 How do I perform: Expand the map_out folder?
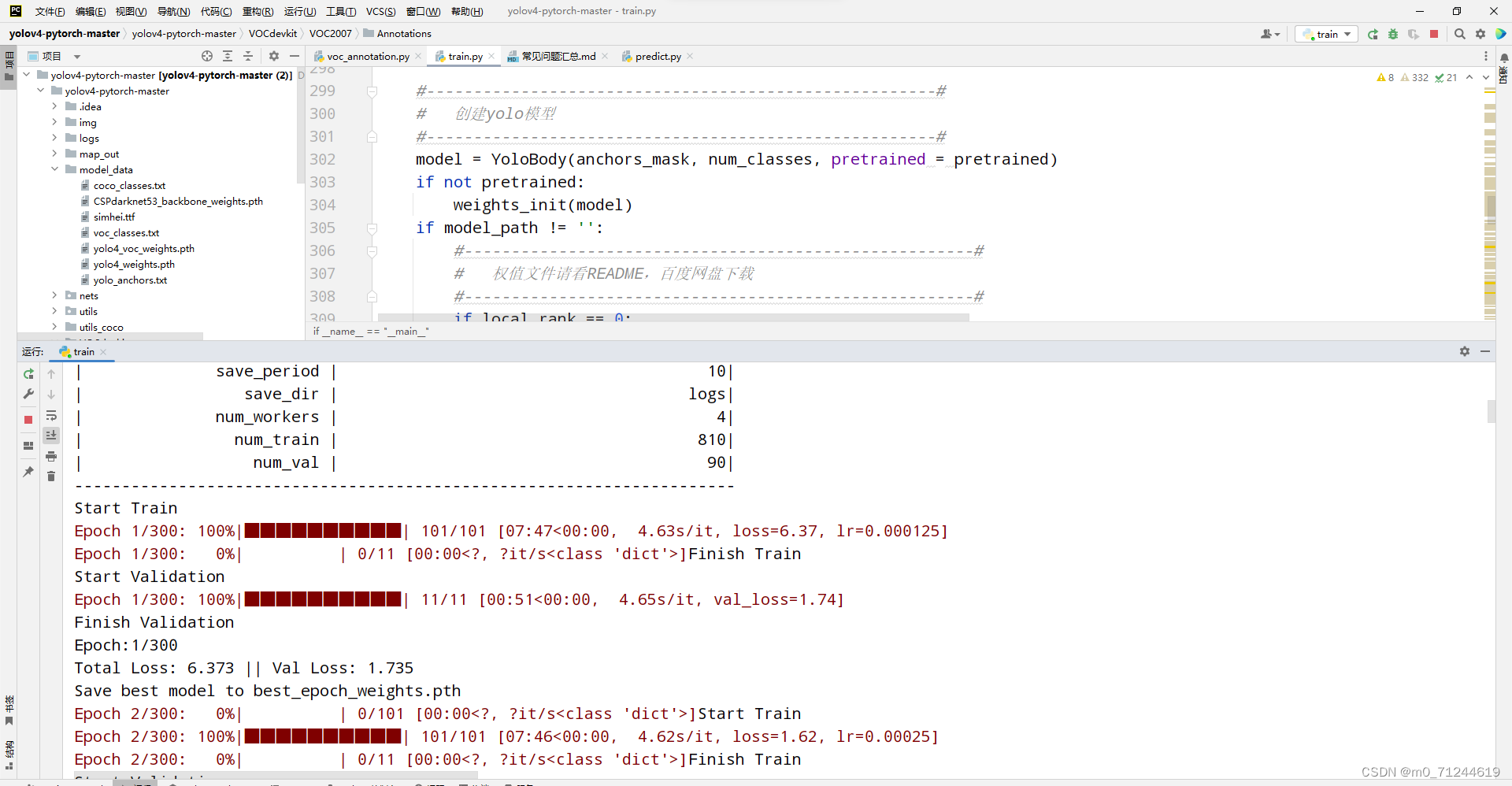(54, 154)
